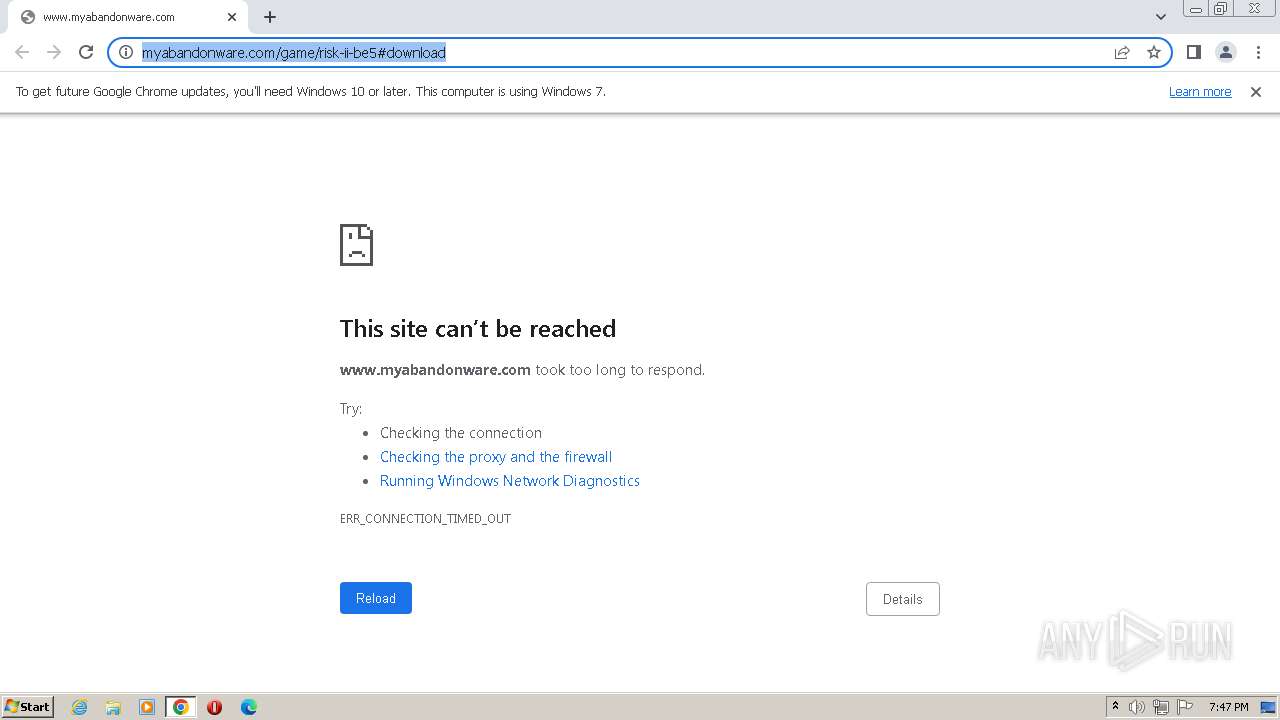Show hidden system tray icons

1115,707
